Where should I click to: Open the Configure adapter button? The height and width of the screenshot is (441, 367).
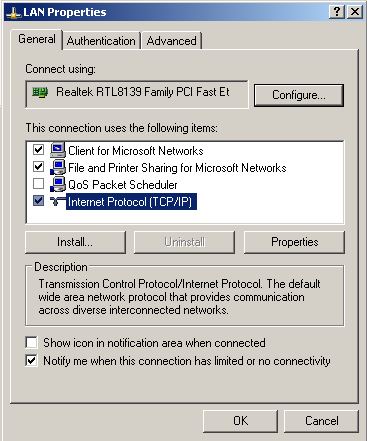(299, 95)
